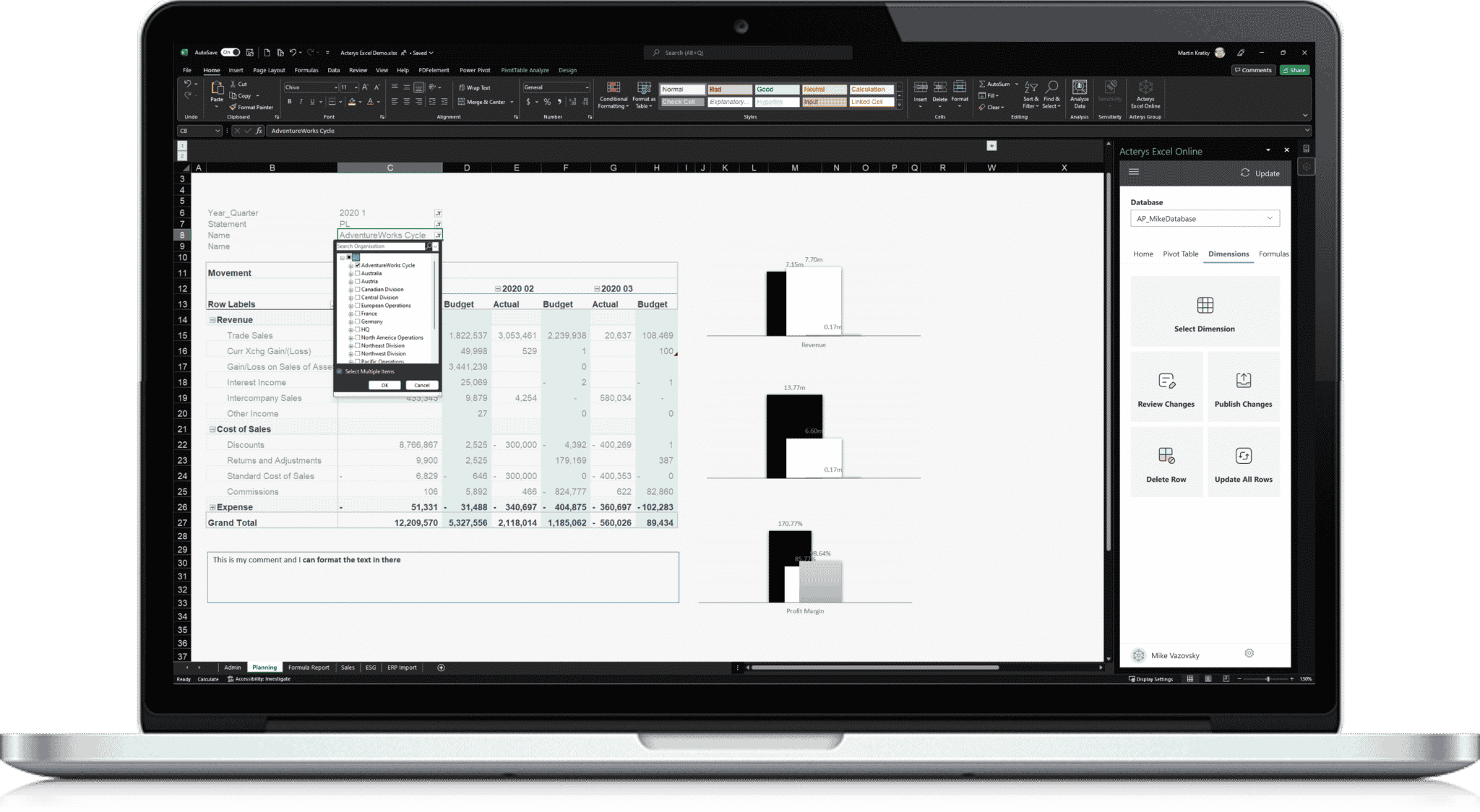Toggle Bold formatting in Font group
The width and height of the screenshot is (1480, 812).
[289, 102]
